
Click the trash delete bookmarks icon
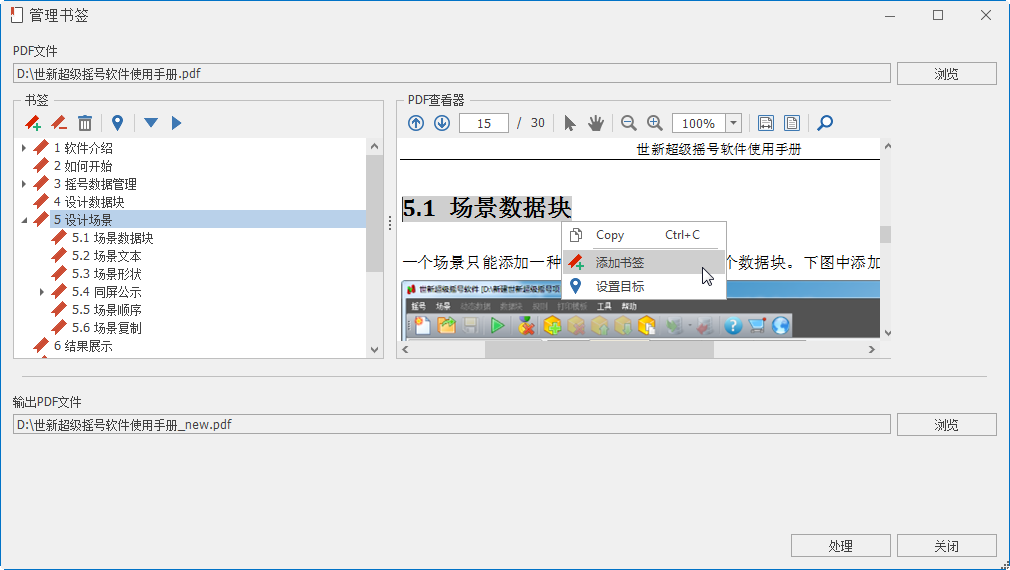(85, 122)
